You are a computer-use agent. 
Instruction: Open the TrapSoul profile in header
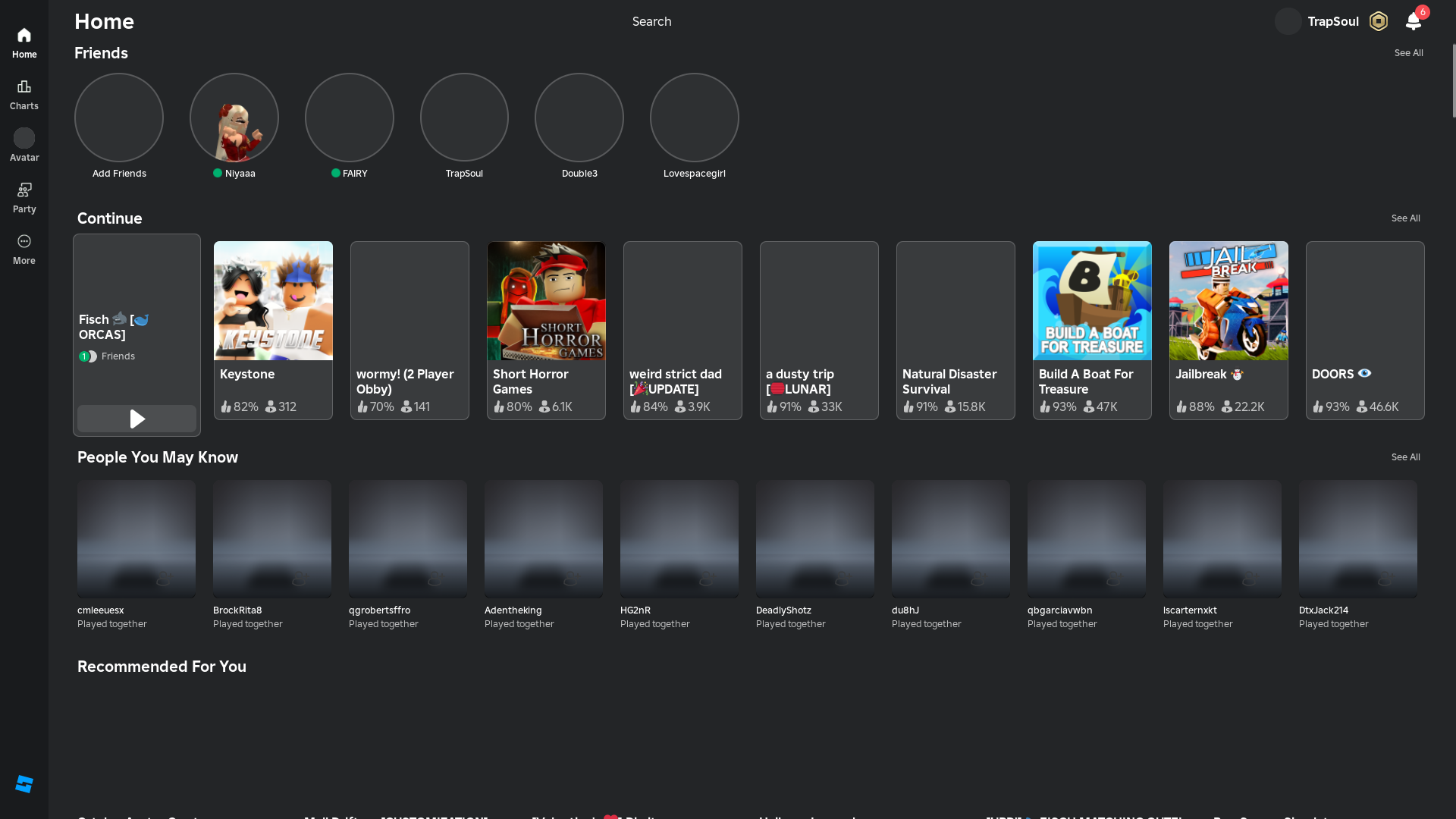[1332, 21]
